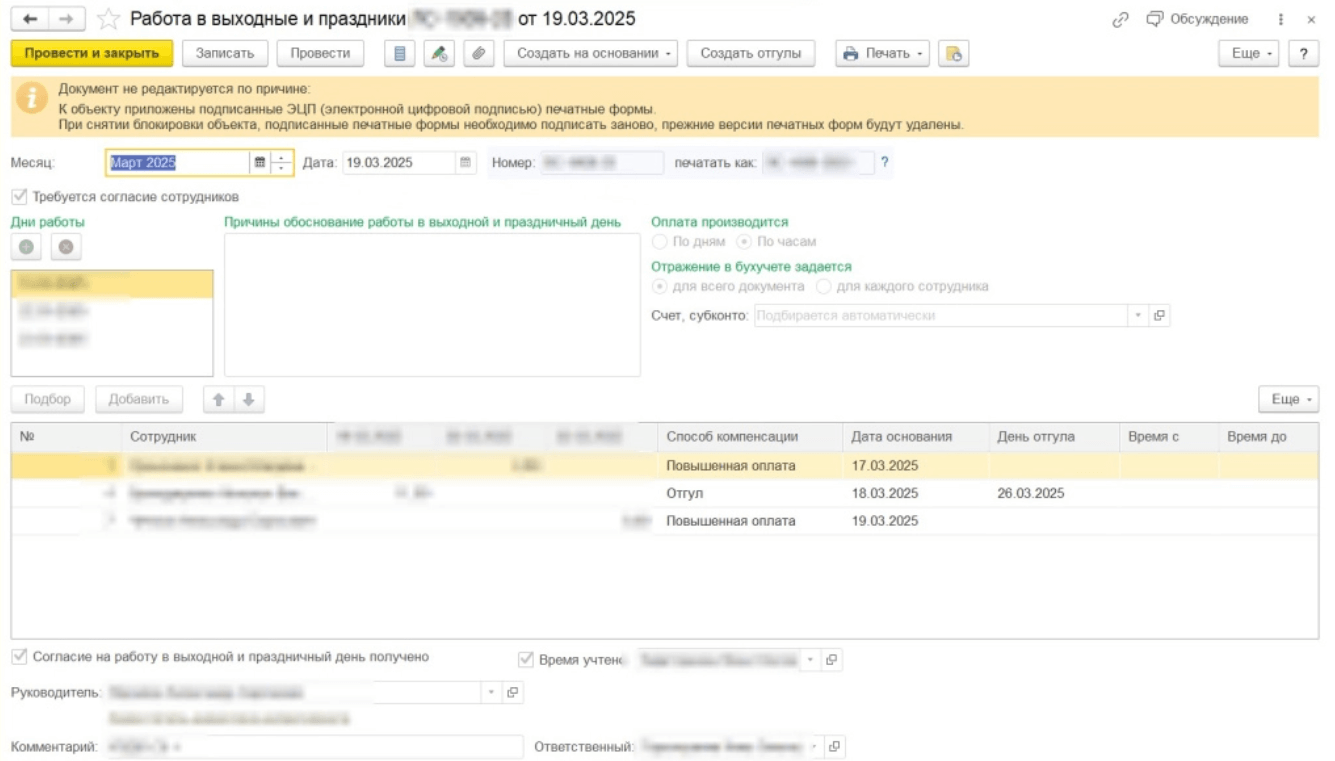Screen dimensions: 1335x761
Task: Expand the Создать на основании dropdown
Action: pyautogui.click(x=591, y=54)
